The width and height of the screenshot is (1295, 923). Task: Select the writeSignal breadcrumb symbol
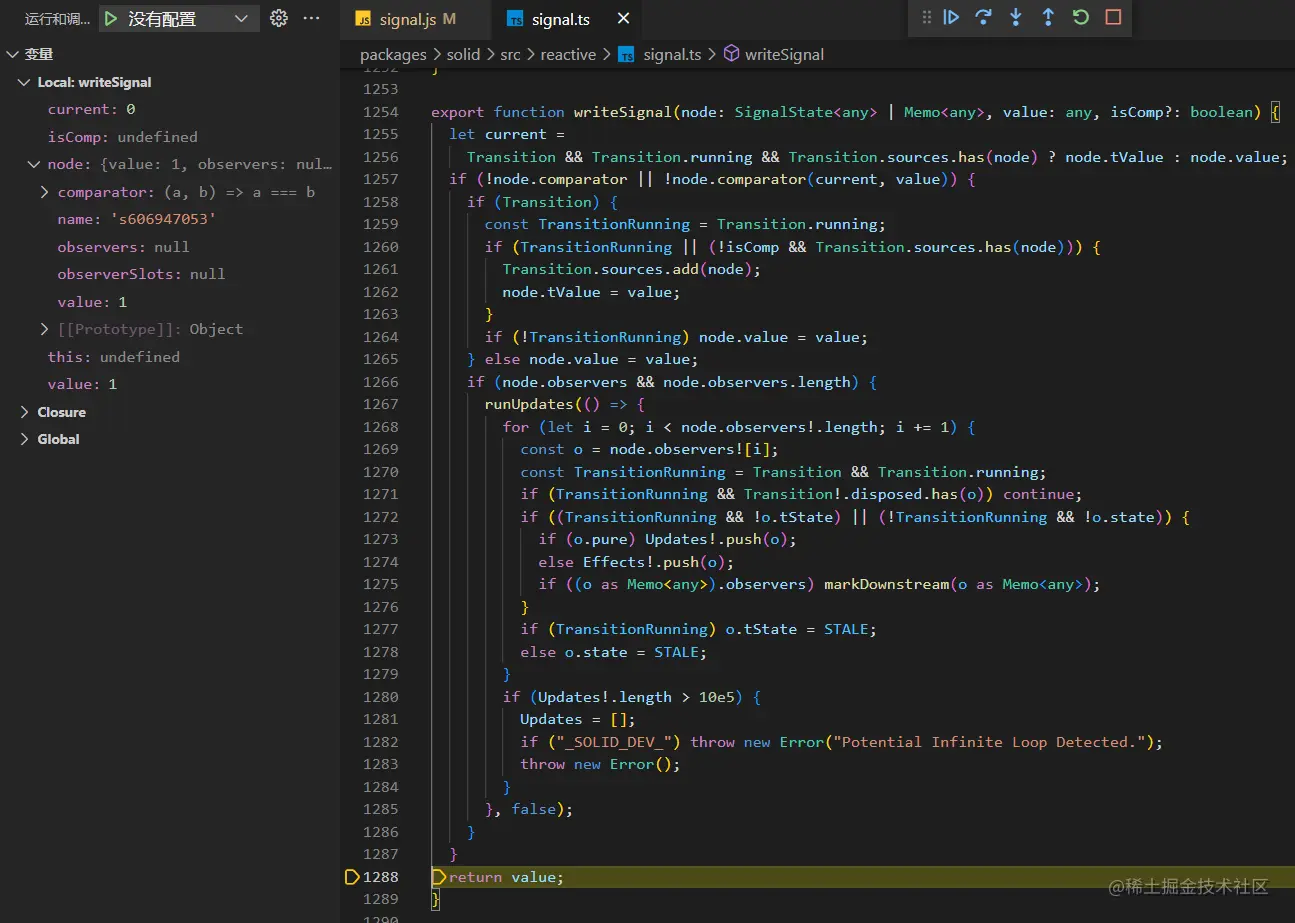point(784,55)
